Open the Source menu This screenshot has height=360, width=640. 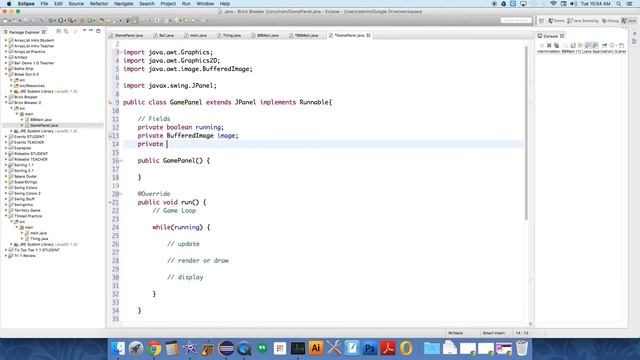click(76, 4)
